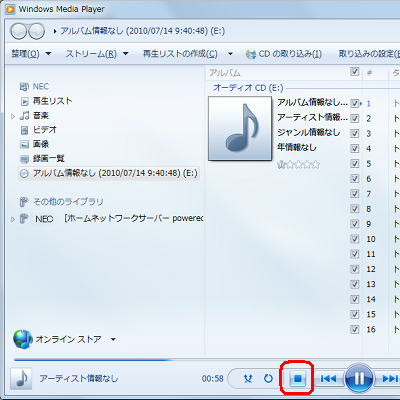Uncheck track 7 checkbox

[x=355, y=194]
